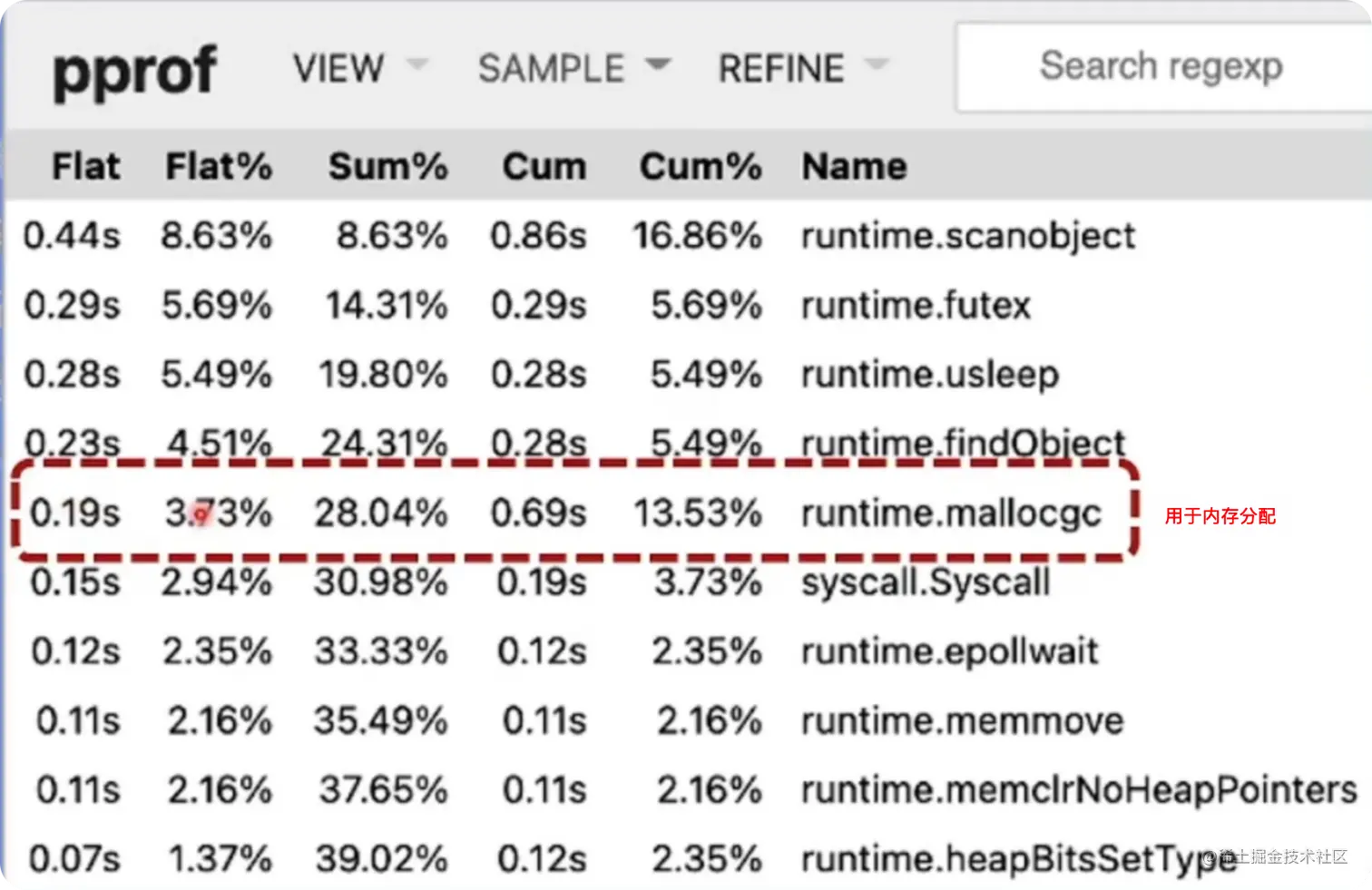Click the runtime.usleep function name
1372x890 pixels.
coord(929,375)
